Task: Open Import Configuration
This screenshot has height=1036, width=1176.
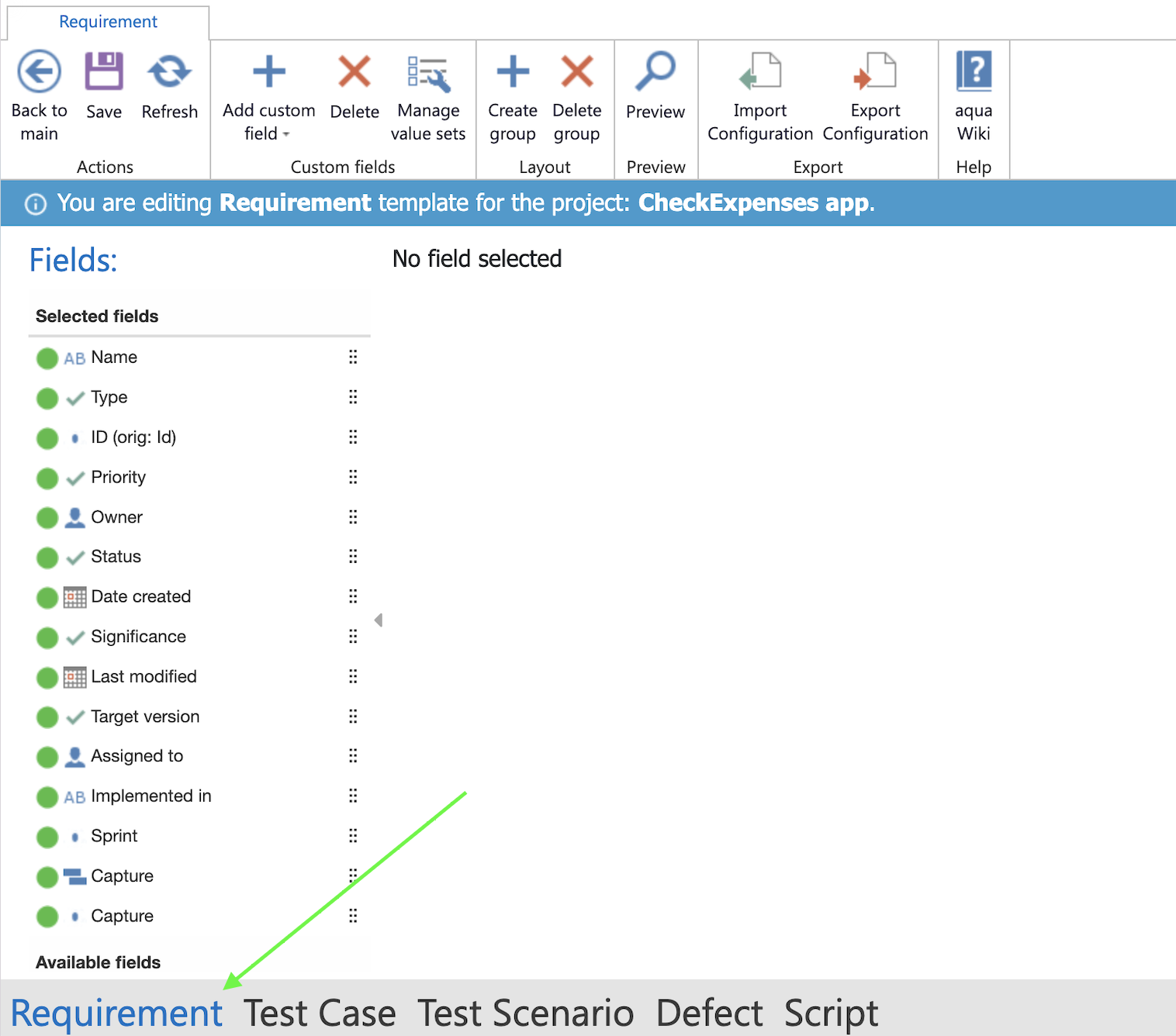Action: coord(759,72)
